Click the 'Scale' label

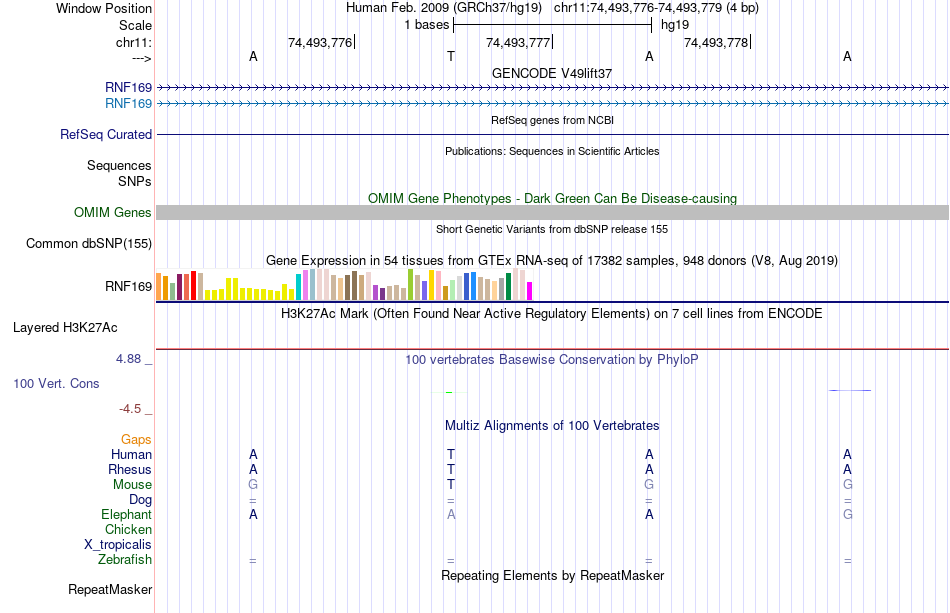point(136,25)
